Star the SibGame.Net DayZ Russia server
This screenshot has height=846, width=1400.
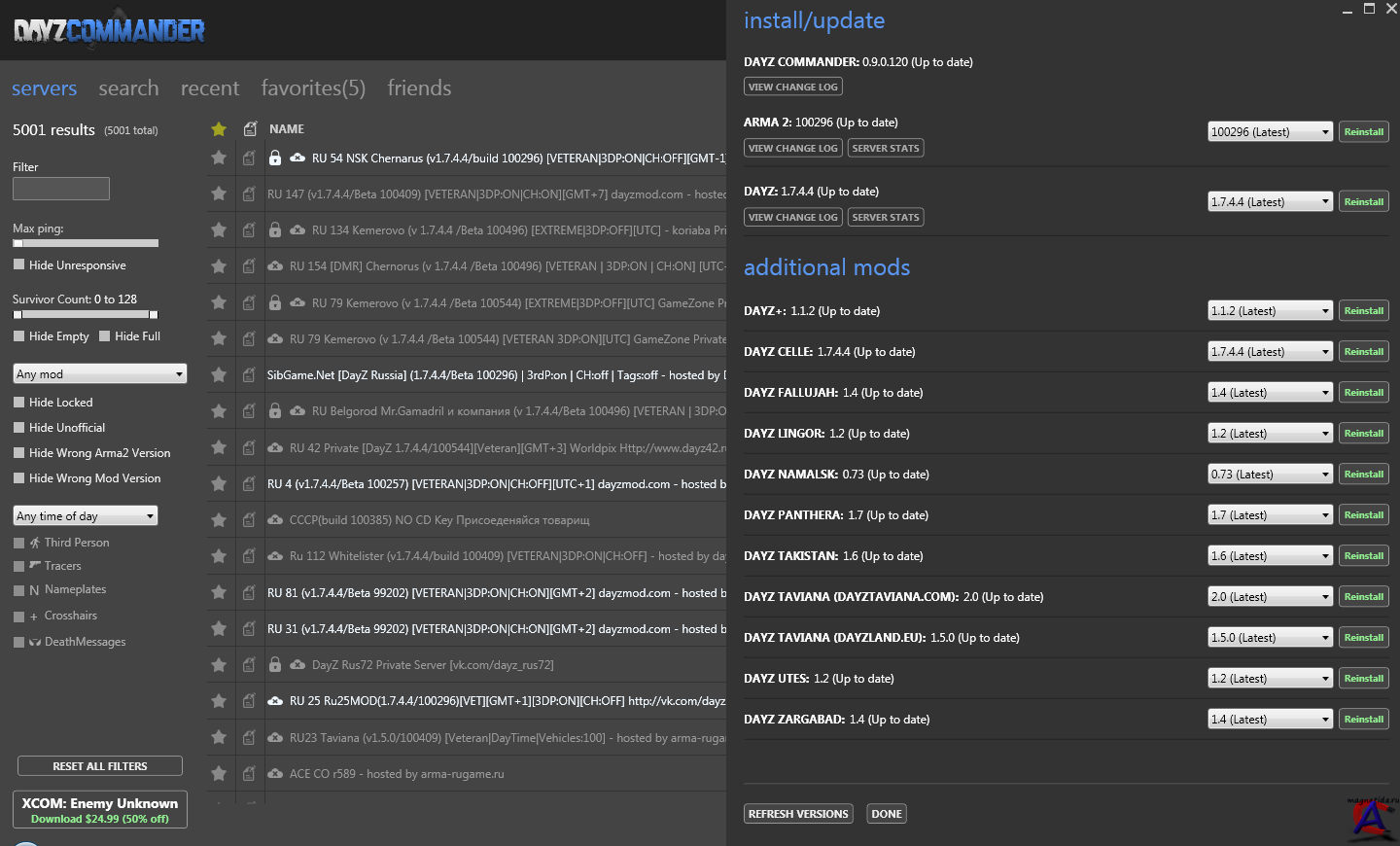coord(219,374)
